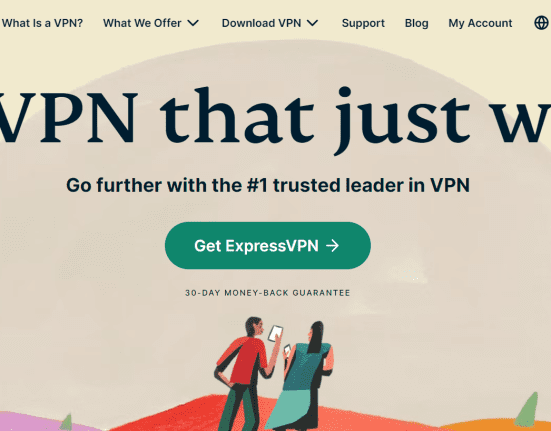Select the What We Offer menu label
This screenshot has width=551, height=431.
pos(142,23)
